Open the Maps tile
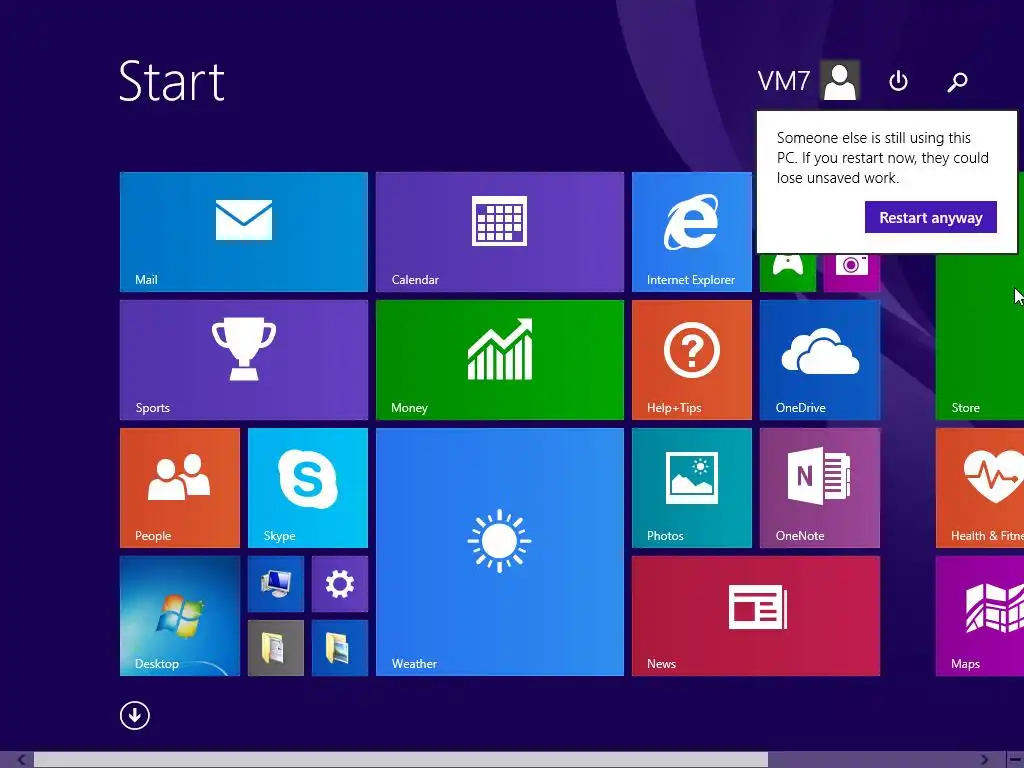Screen dimensions: 1024x768 click(980, 616)
